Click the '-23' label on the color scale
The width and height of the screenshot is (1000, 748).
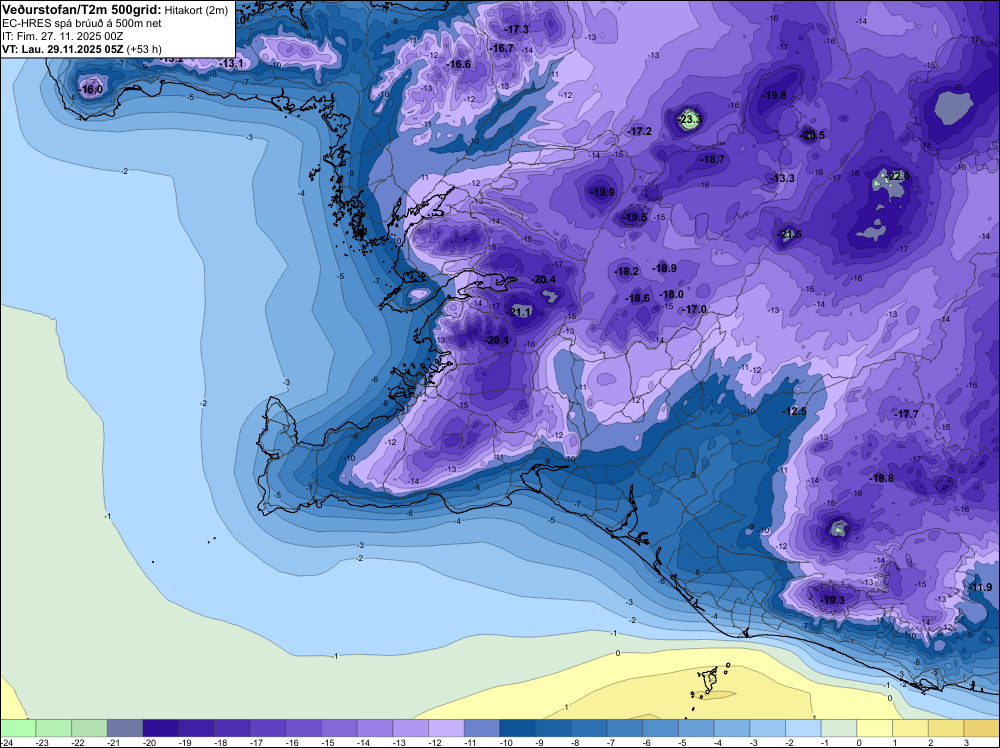(42, 742)
